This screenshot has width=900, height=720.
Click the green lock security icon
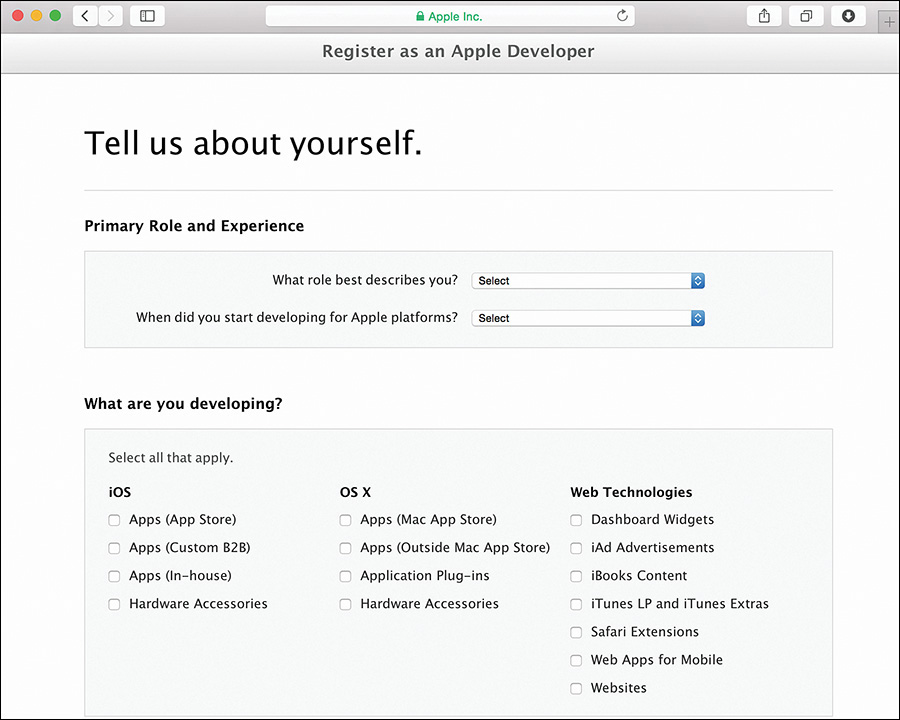pos(420,16)
